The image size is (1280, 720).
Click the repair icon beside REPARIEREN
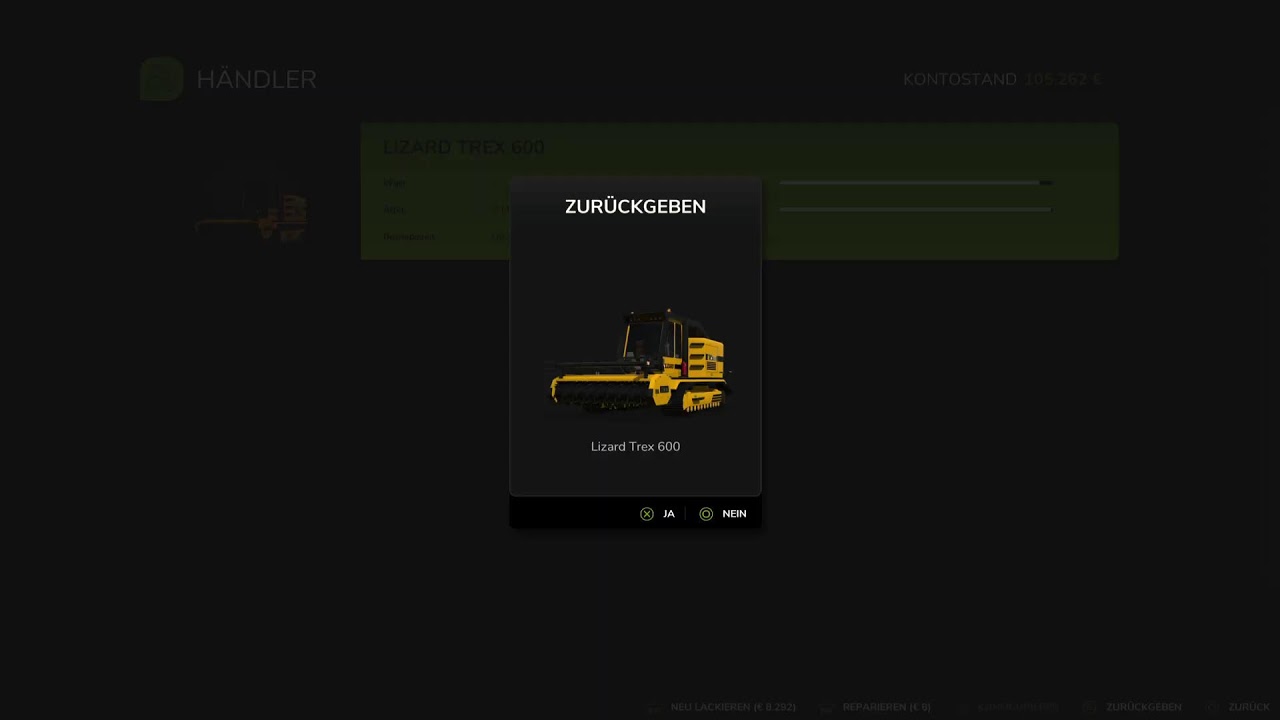click(x=826, y=707)
